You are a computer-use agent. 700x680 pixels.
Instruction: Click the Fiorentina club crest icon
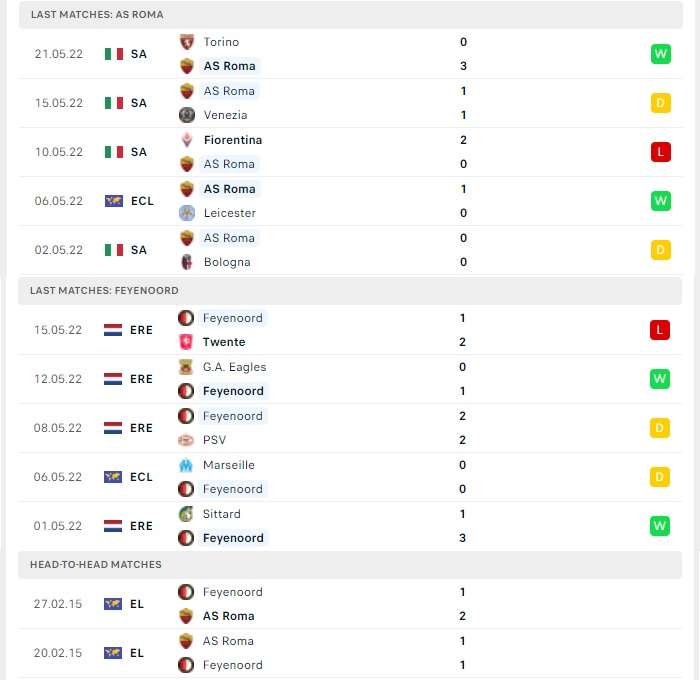coord(187,140)
